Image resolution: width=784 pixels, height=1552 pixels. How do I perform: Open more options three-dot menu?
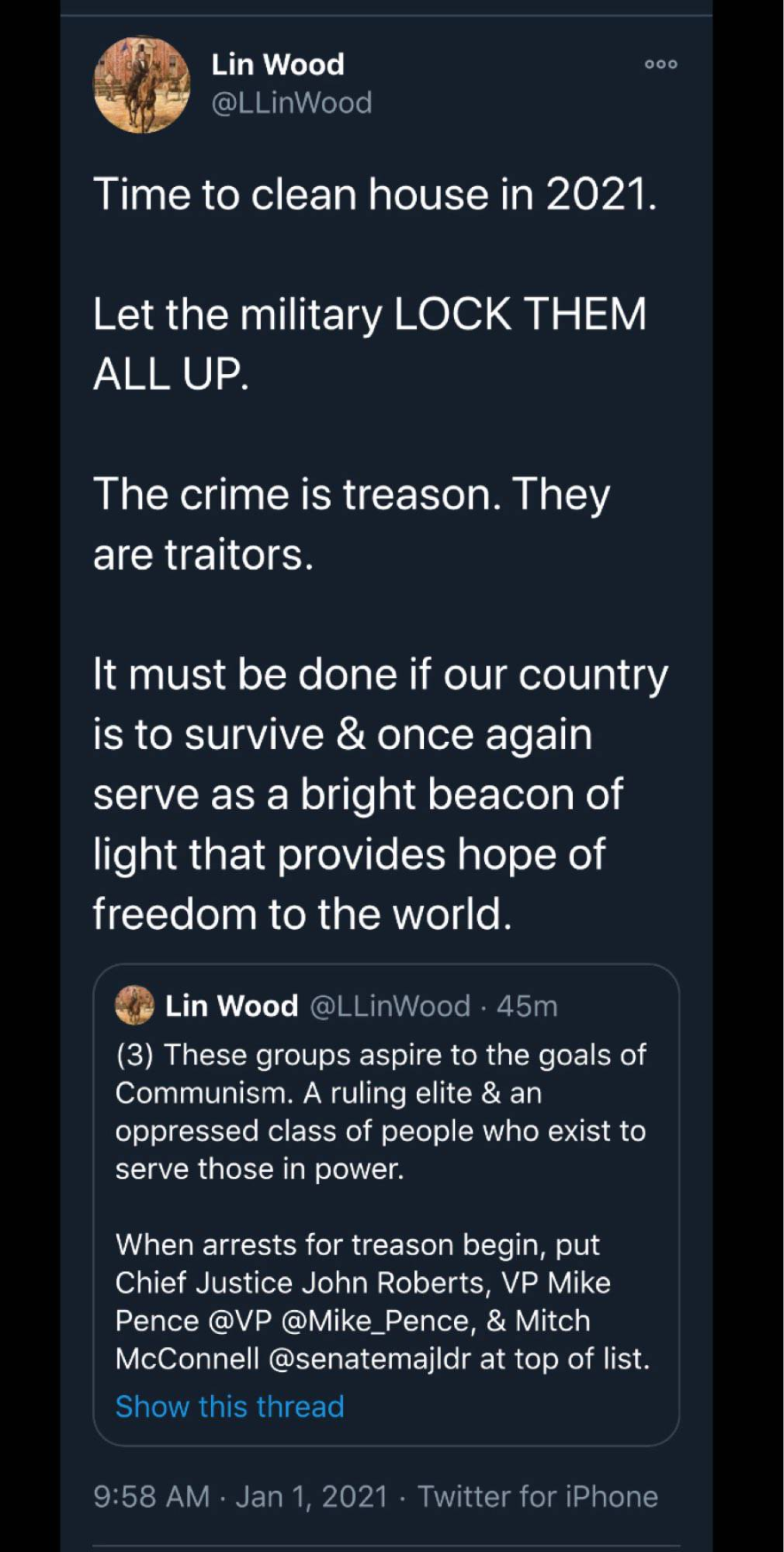661,65
